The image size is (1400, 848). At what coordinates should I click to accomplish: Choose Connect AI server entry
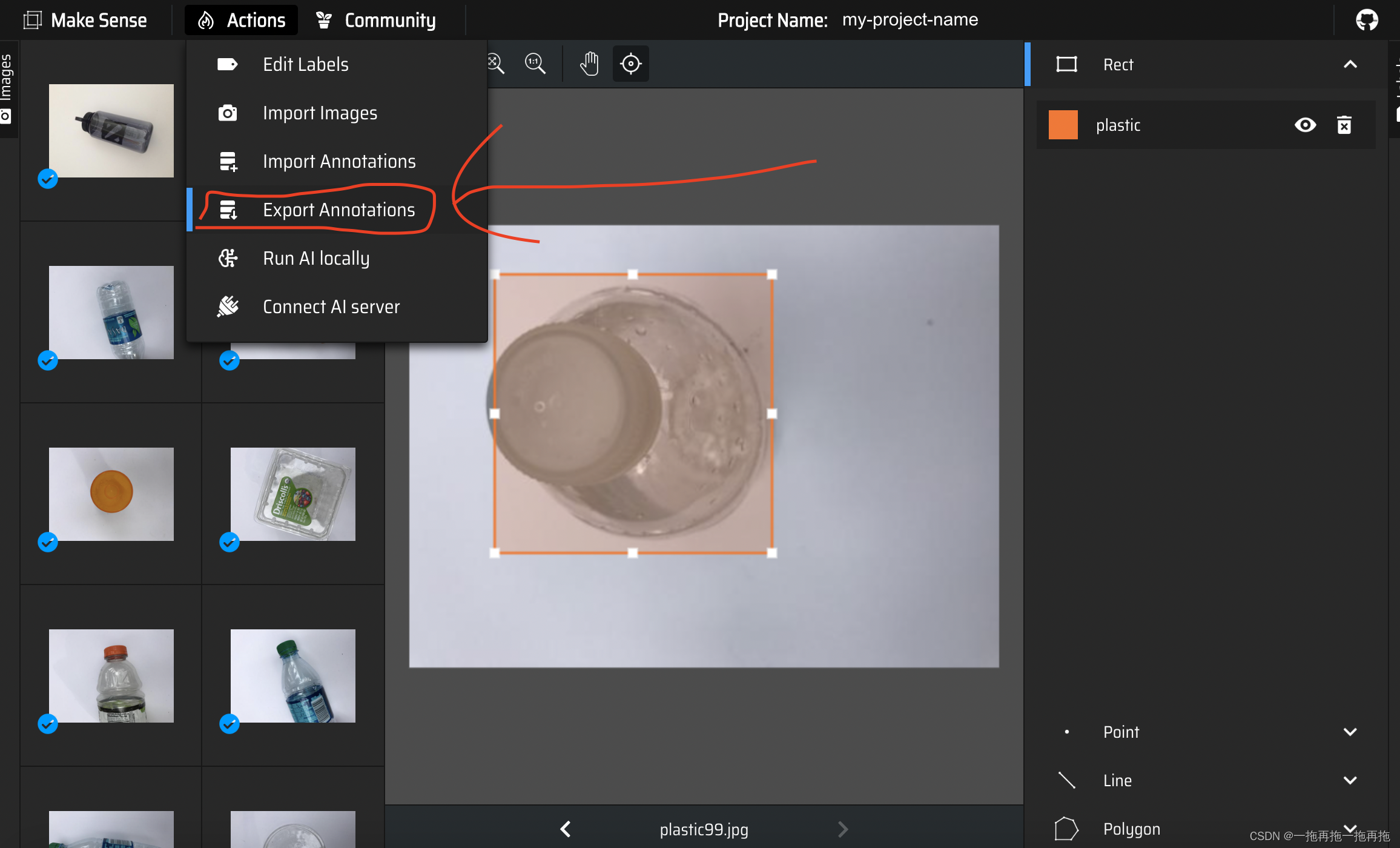[x=337, y=306]
